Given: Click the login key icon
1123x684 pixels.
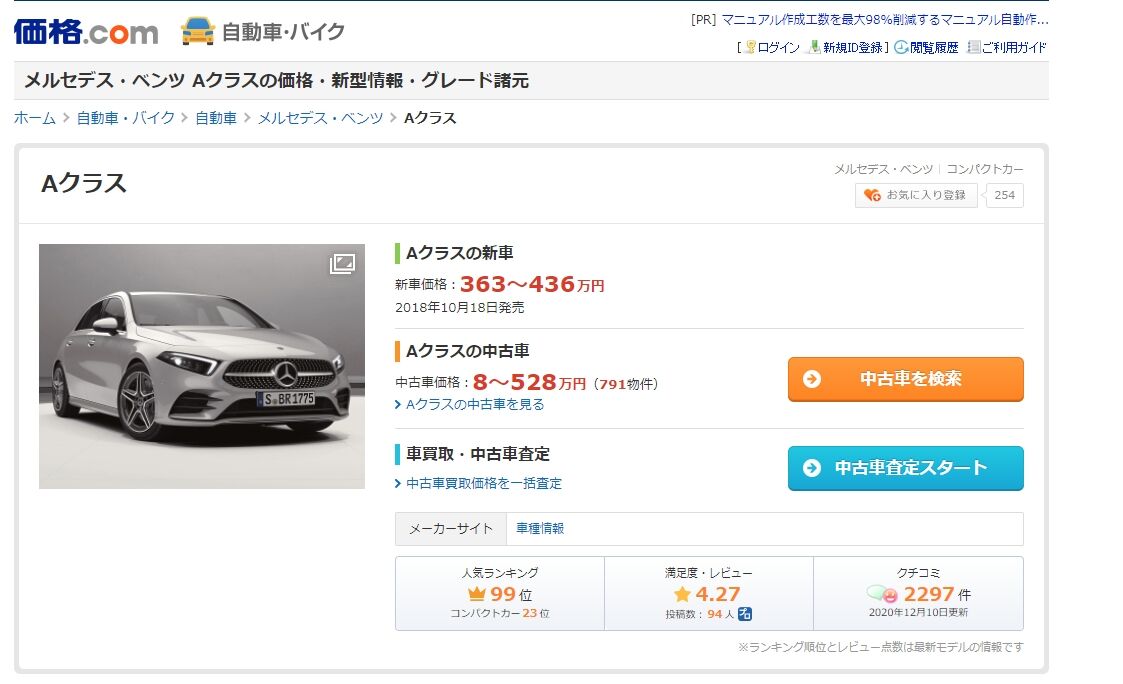Looking at the screenshot, I should [x=750, y=47].
